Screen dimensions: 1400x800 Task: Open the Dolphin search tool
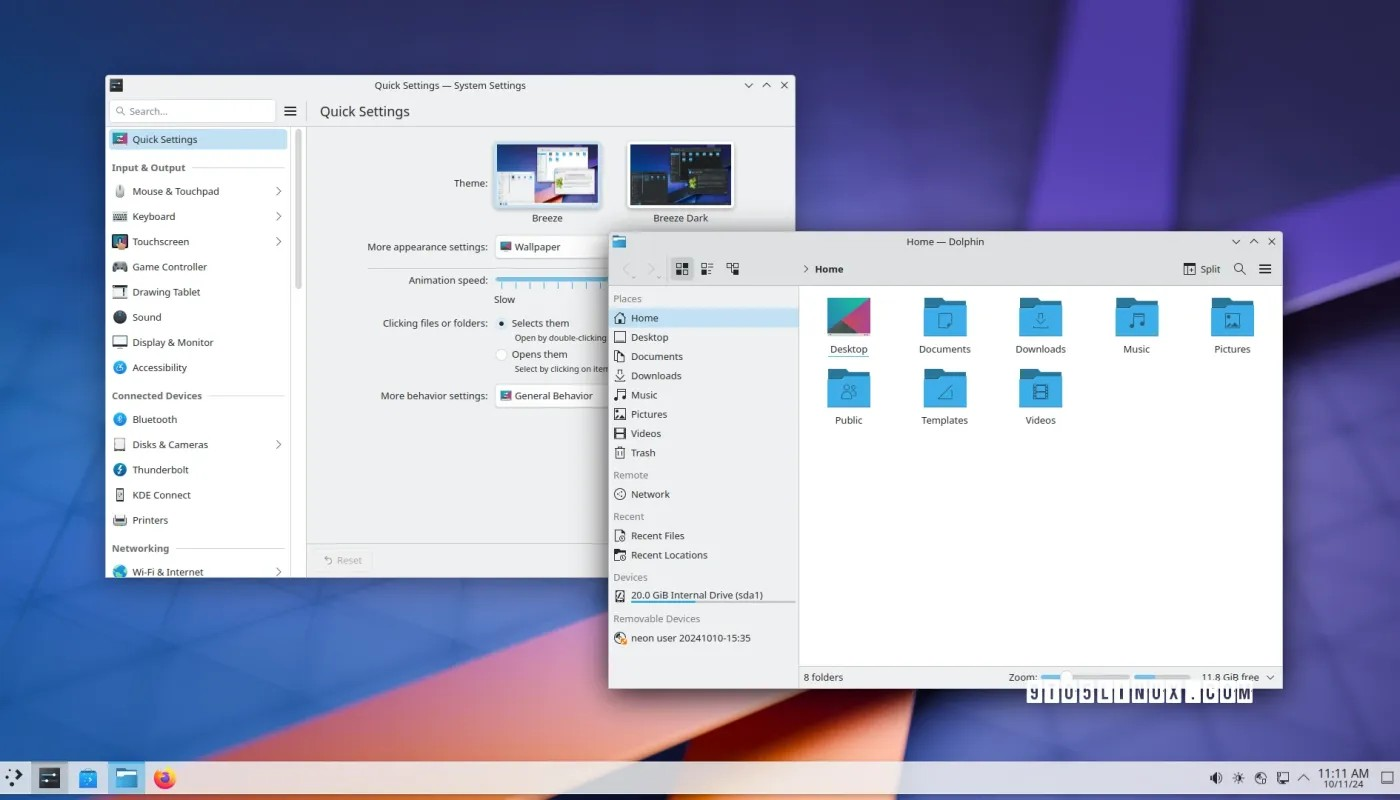tap(1239, 268)
